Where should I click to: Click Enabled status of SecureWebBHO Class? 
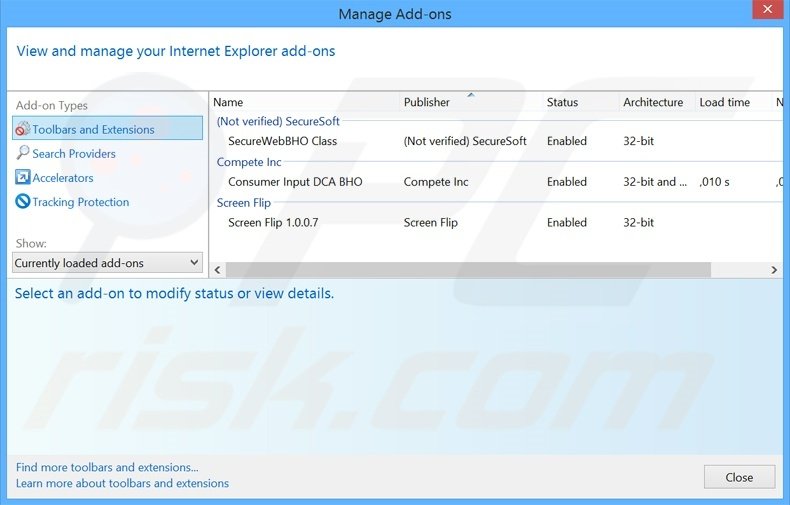[567, 141]
